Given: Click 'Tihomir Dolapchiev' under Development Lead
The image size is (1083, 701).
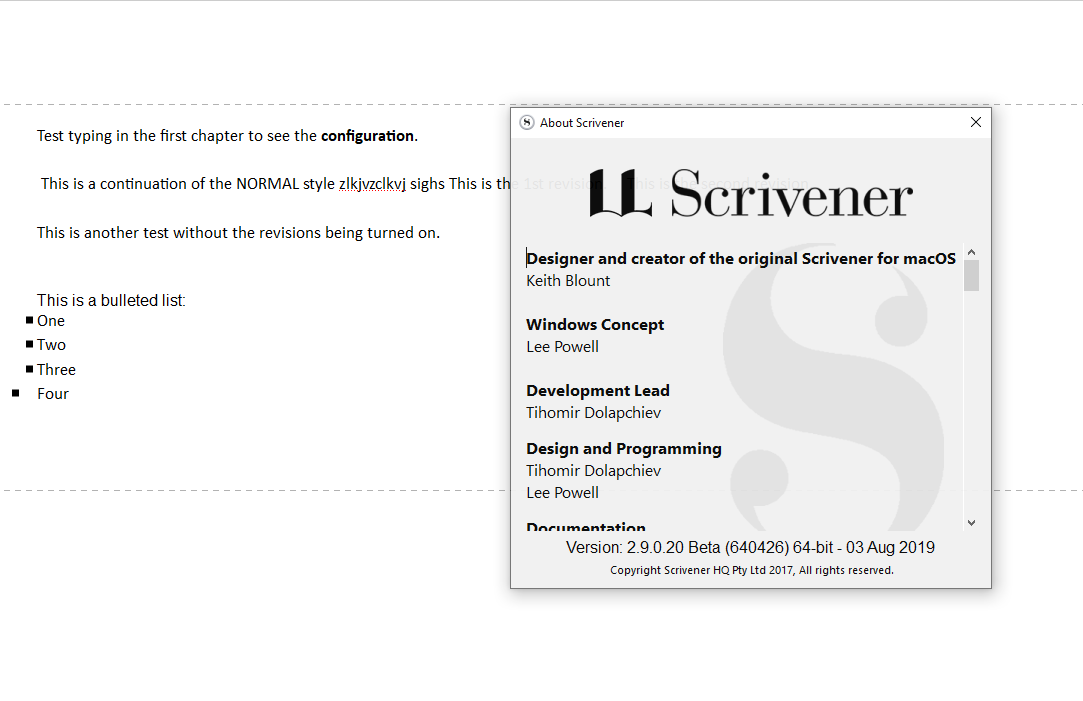Looking at the screenshot, I should pos(593,412).
